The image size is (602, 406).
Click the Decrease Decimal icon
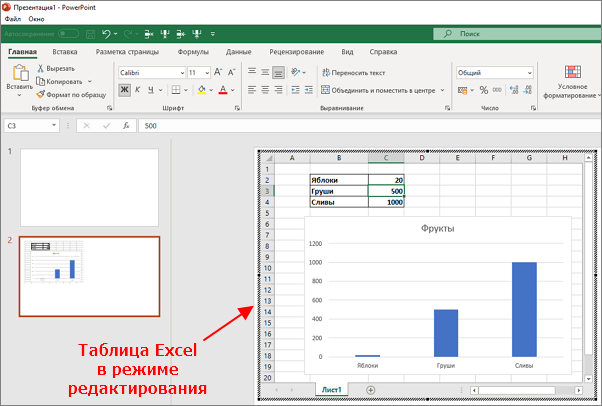tap(528, 90)
